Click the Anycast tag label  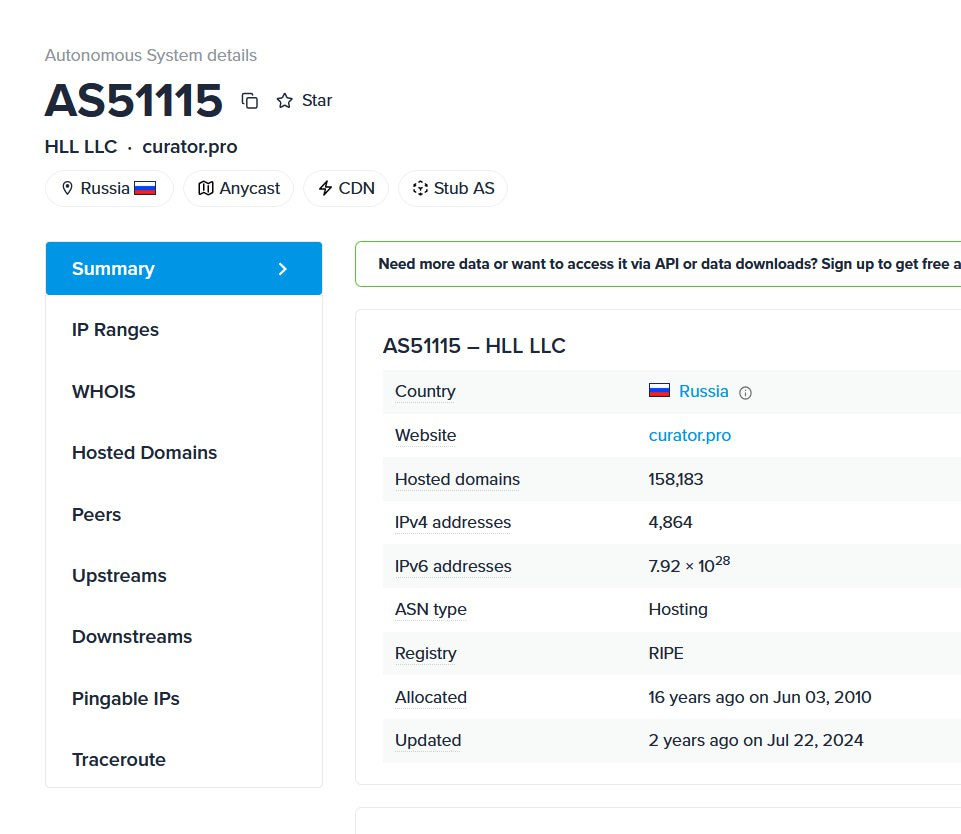click(249, 188)
